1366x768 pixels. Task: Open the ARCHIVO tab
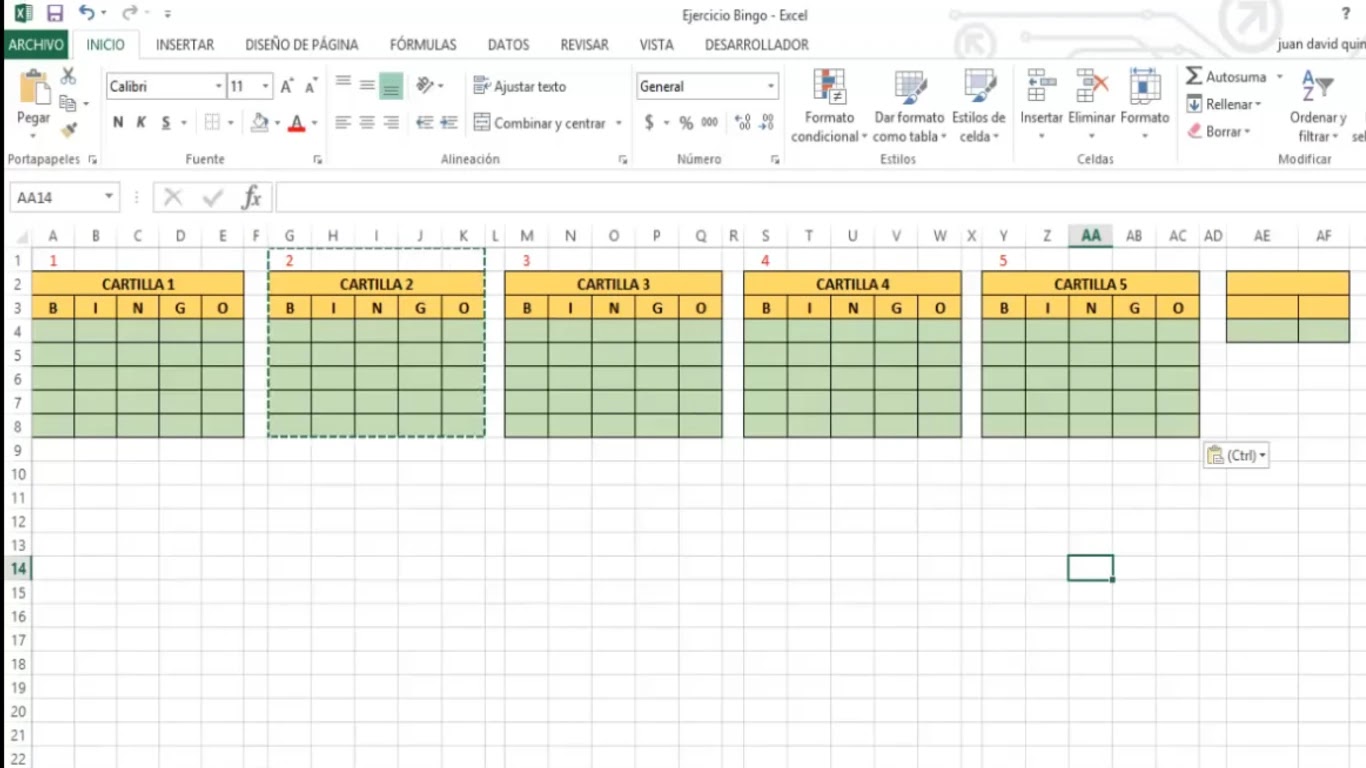[x=36, y=45]
